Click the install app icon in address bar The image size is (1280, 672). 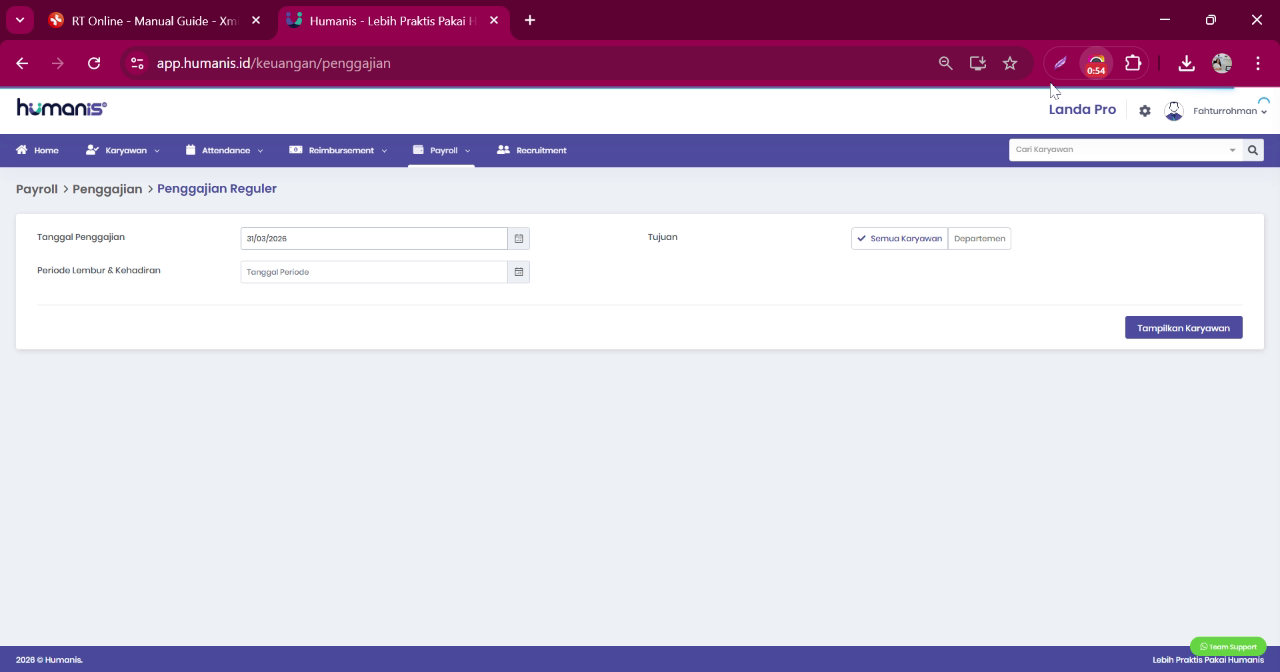point(978,63)
